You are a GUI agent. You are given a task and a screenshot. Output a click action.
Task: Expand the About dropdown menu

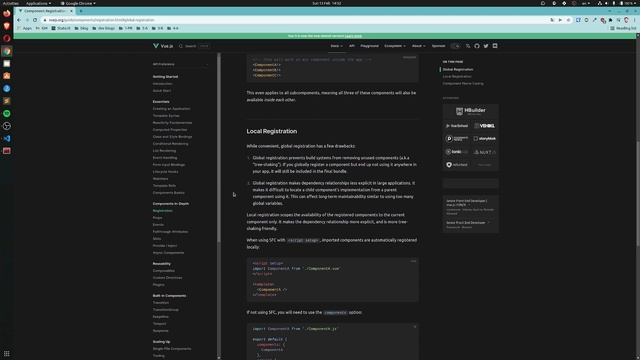(418, 46)
